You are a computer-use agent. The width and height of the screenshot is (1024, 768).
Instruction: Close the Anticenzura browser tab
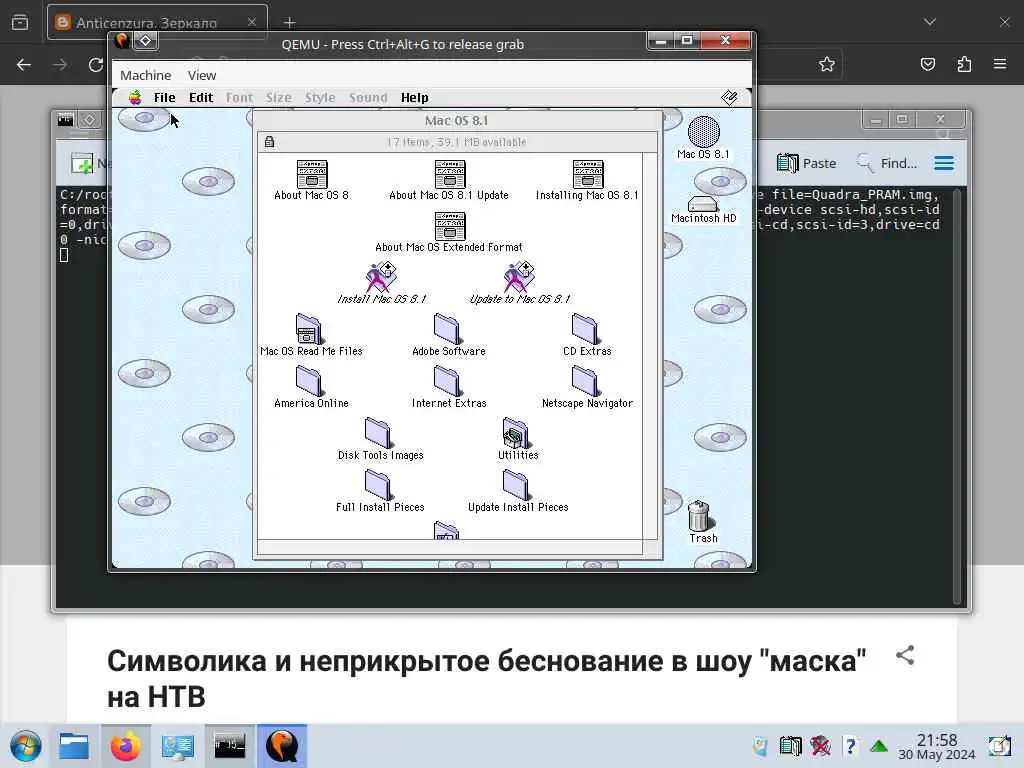tap(251, 22)
